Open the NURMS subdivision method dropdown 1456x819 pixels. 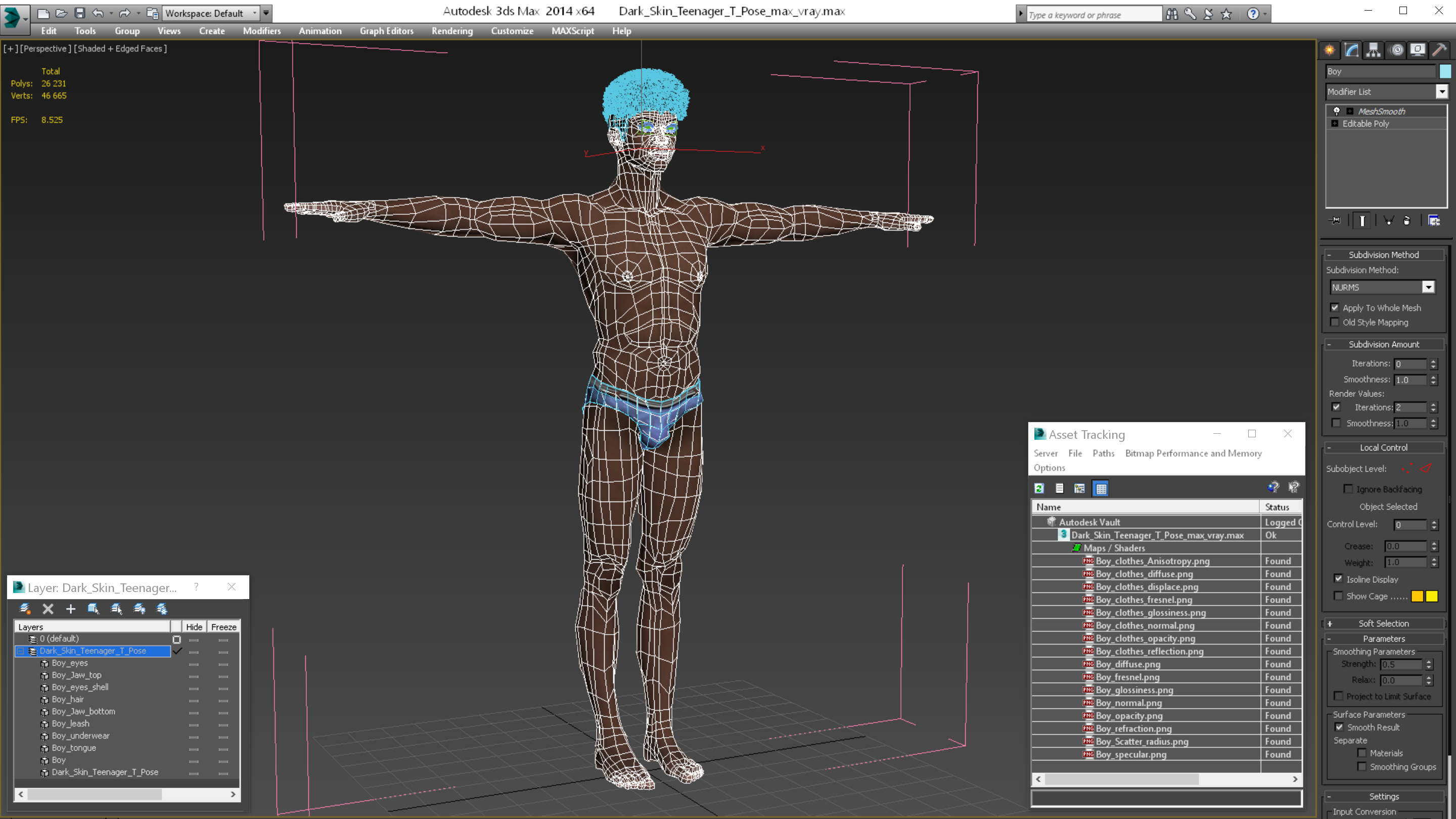click(x=1428, y=287)
